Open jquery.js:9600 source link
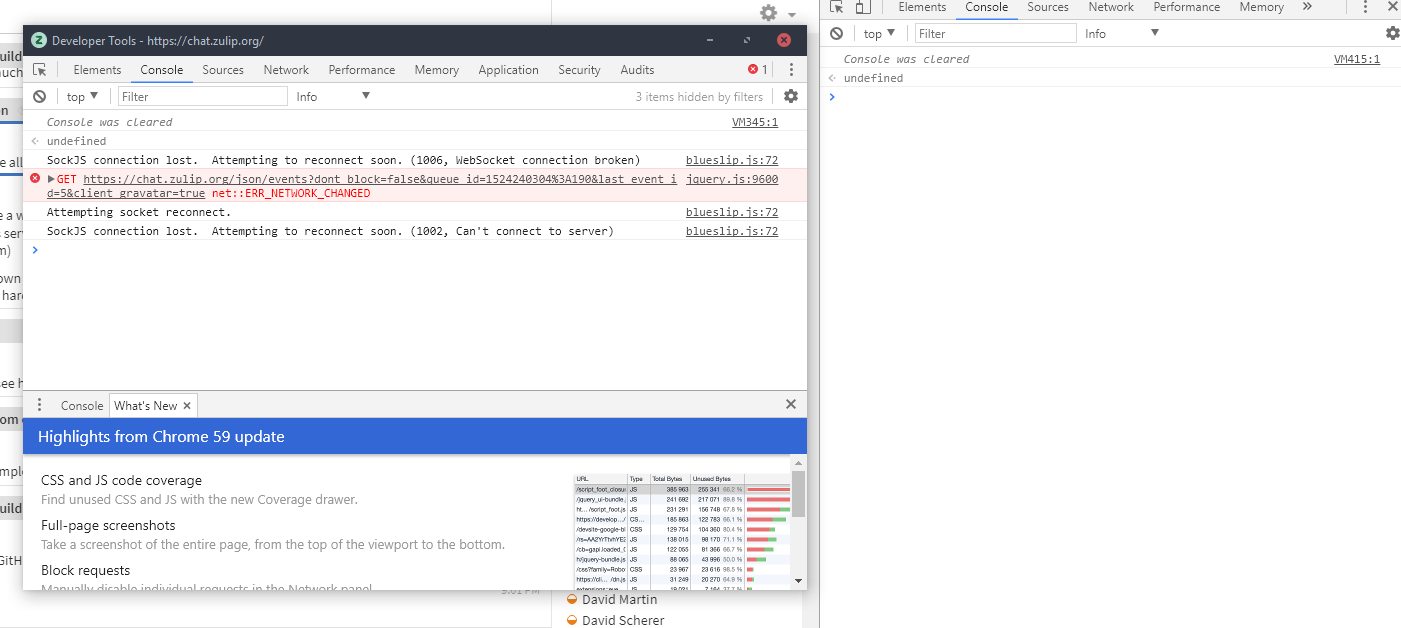The image size is (1401, 628). click(732, 179)
